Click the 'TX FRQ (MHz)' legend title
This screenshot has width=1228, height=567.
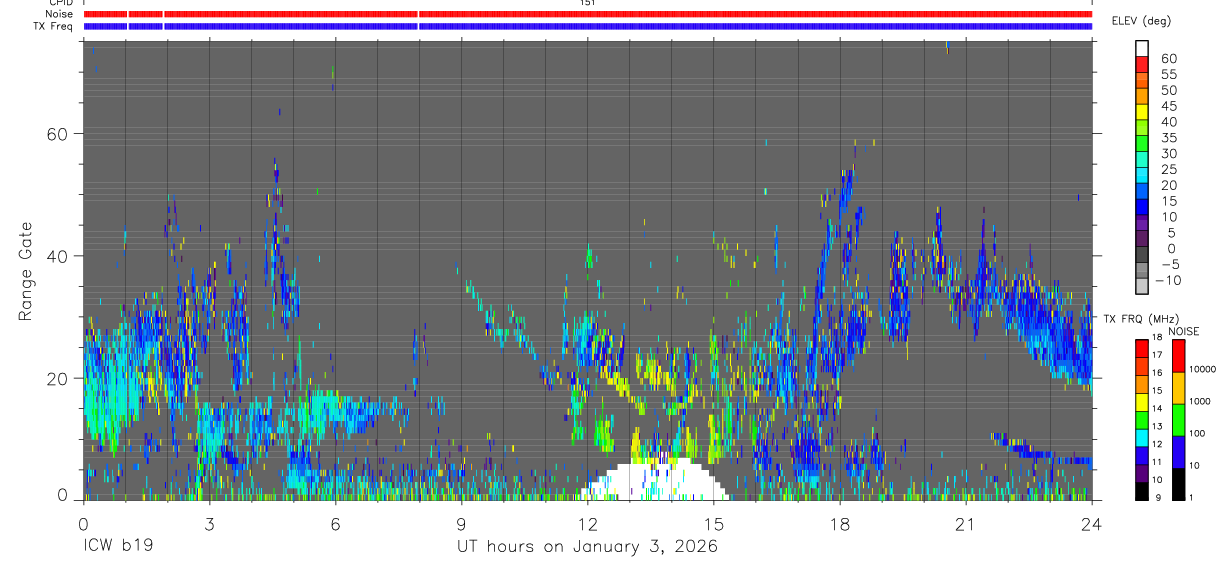point(1142,319)
